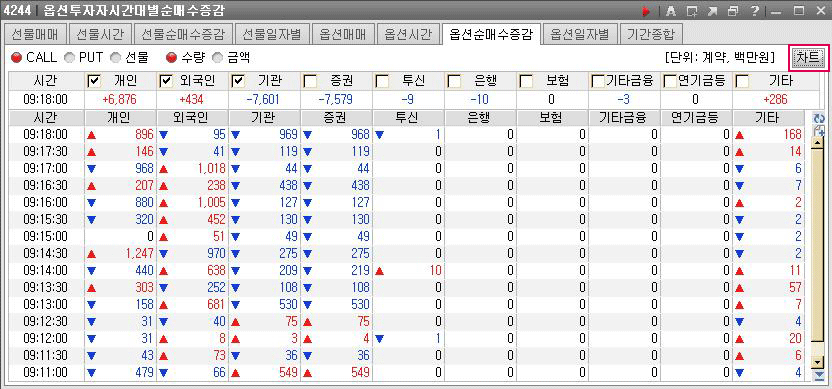832x389 pixels.
Task: Maximize the window
Action: click(799, 10)
